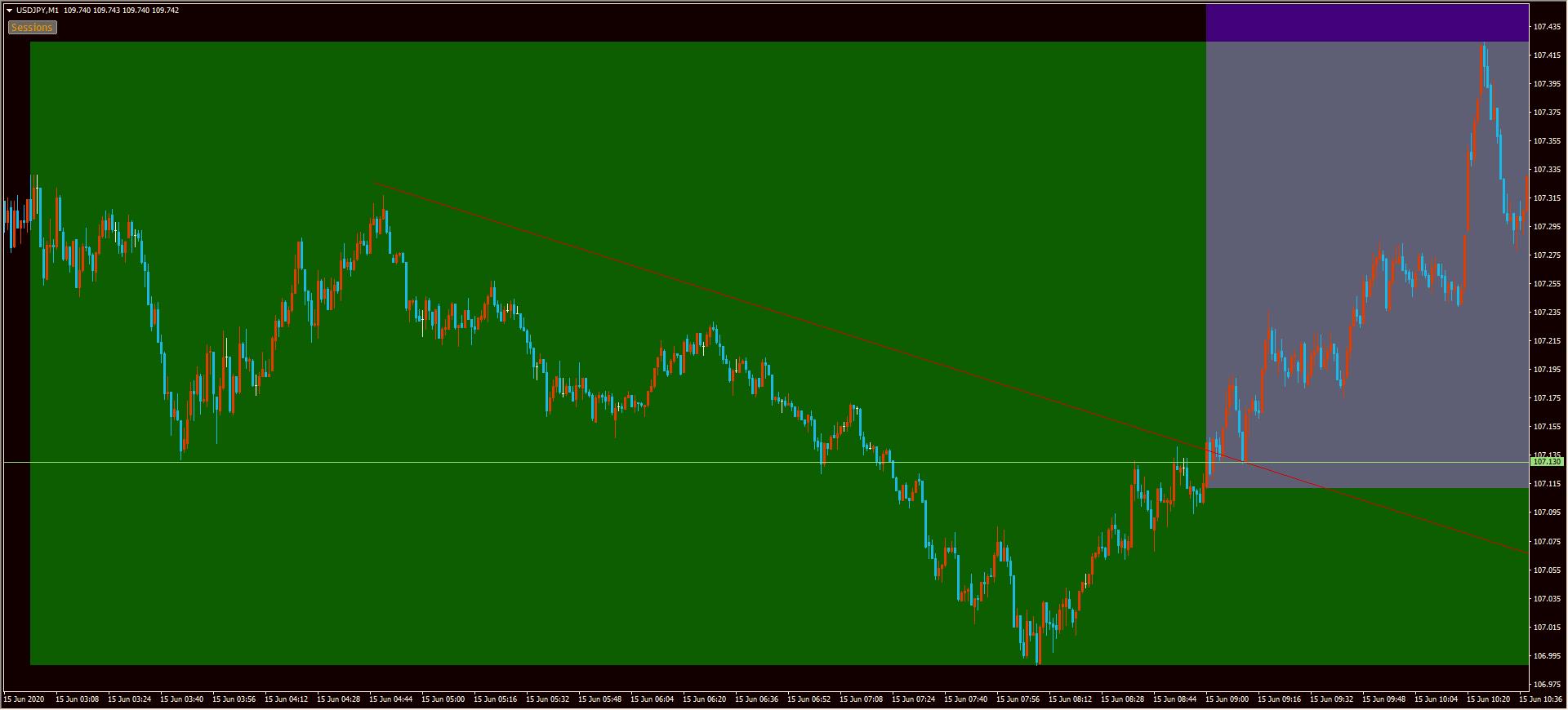This screenshot has height=710, width=1568.
Task: Select the horizontal line at 107.130
Action: (572, 463)
